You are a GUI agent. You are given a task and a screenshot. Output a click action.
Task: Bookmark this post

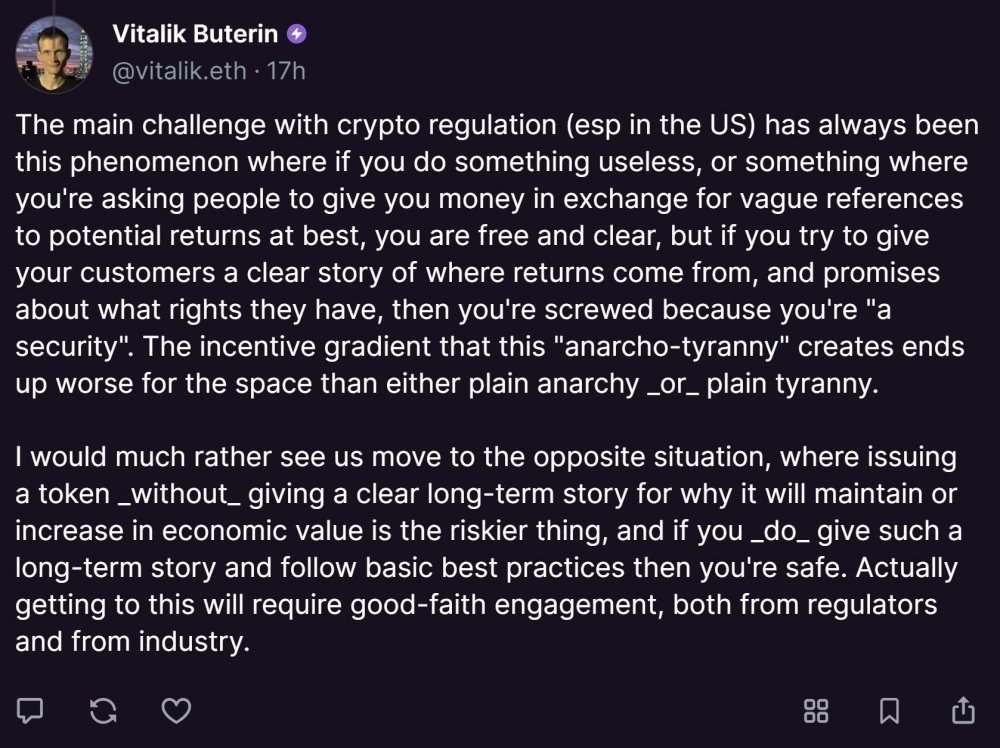[889, 710]
